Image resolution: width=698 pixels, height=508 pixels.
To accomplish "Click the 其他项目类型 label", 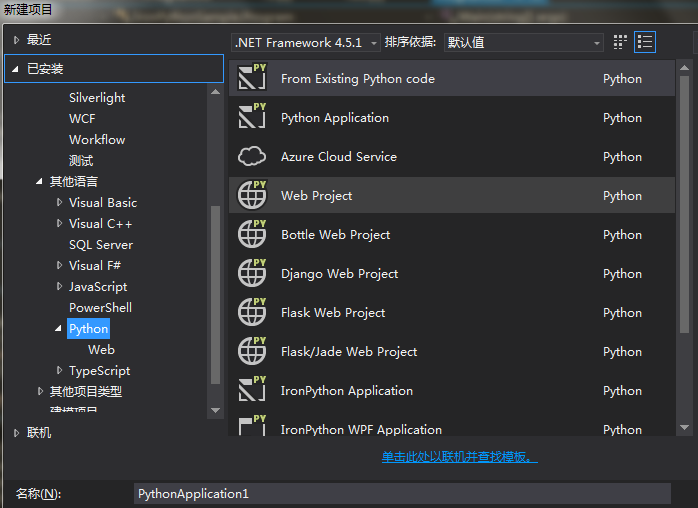I will [86, 391].
